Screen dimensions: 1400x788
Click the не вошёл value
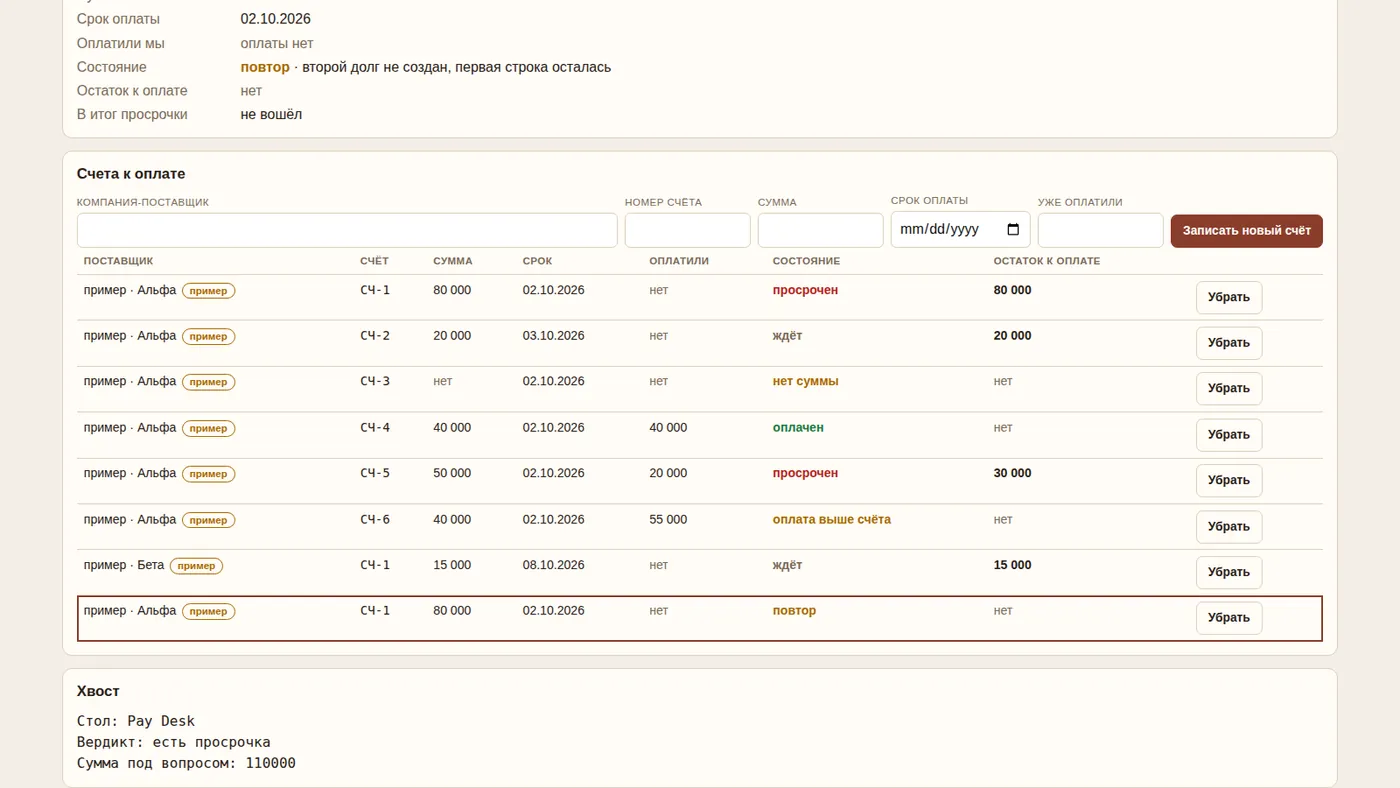[271, 114]
